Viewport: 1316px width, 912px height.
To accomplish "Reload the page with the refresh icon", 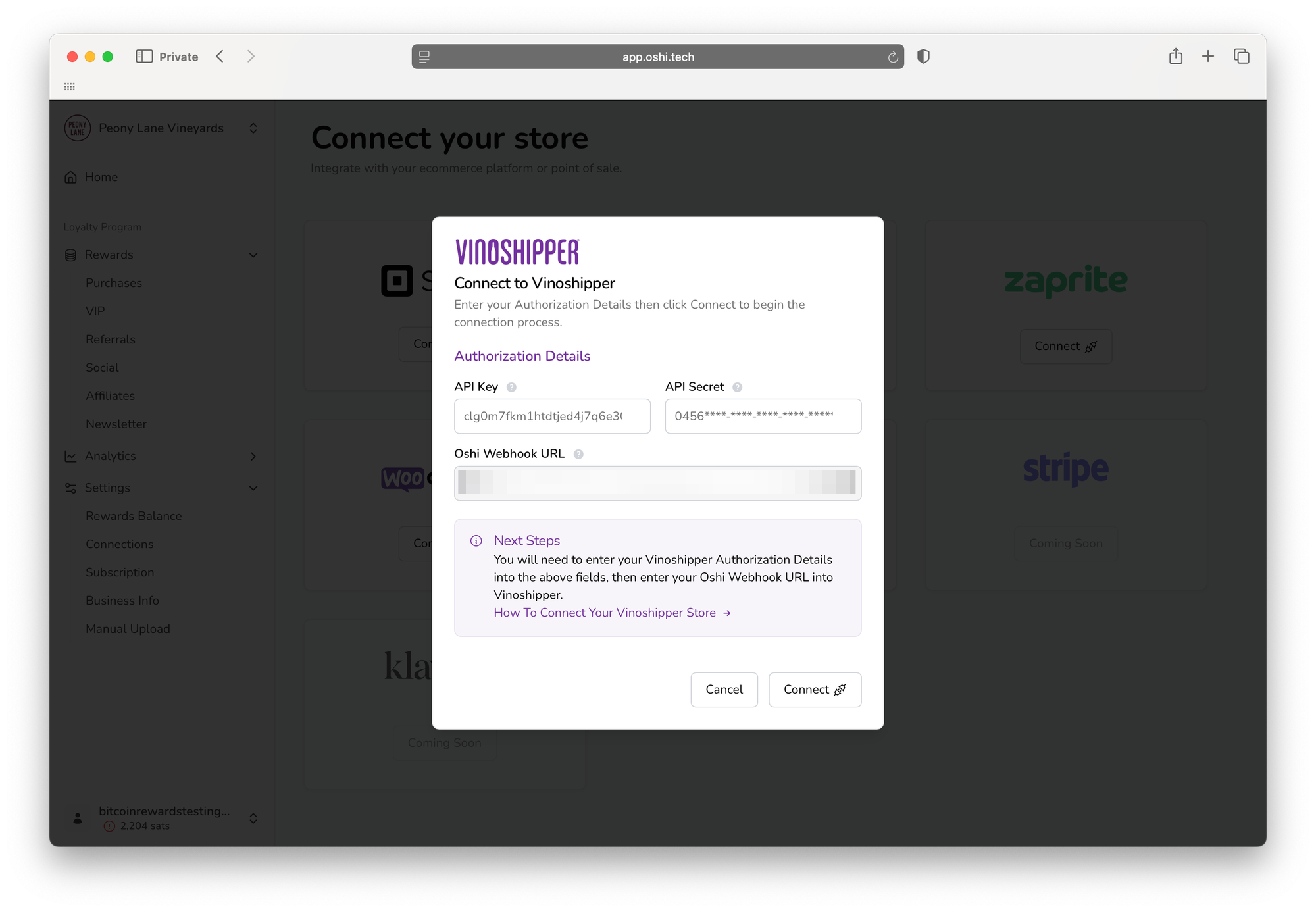I will pos(893,57).
